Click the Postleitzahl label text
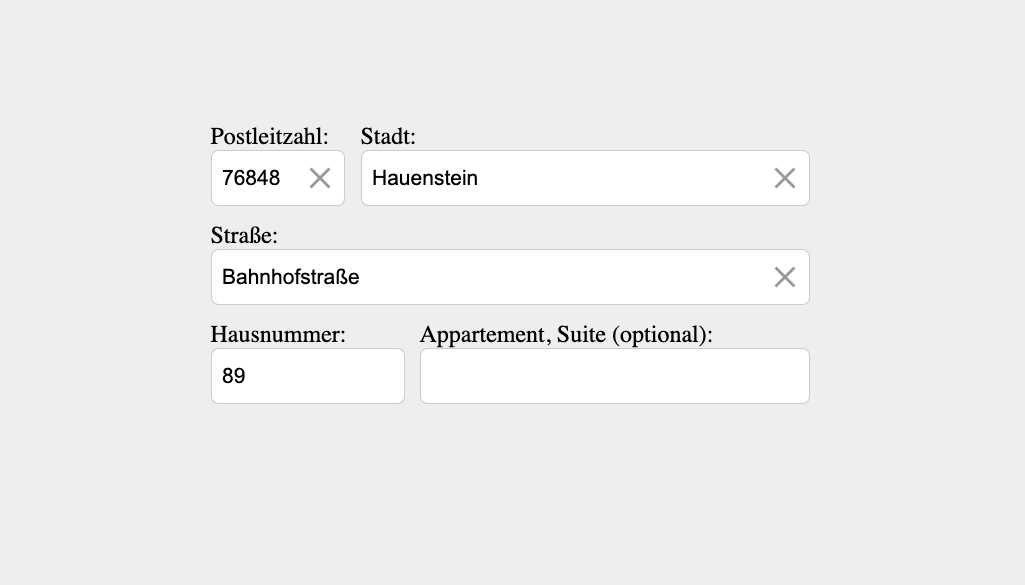The height and width of the screenshot is (585, 1025). pos(269,137)
